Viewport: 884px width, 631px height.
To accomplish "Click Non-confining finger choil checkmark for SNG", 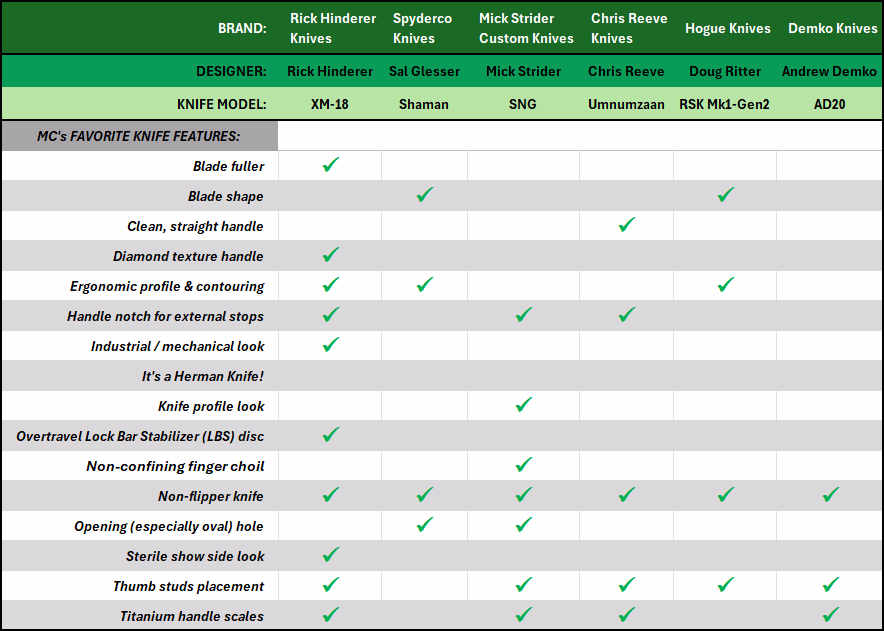I will [523, 465].
